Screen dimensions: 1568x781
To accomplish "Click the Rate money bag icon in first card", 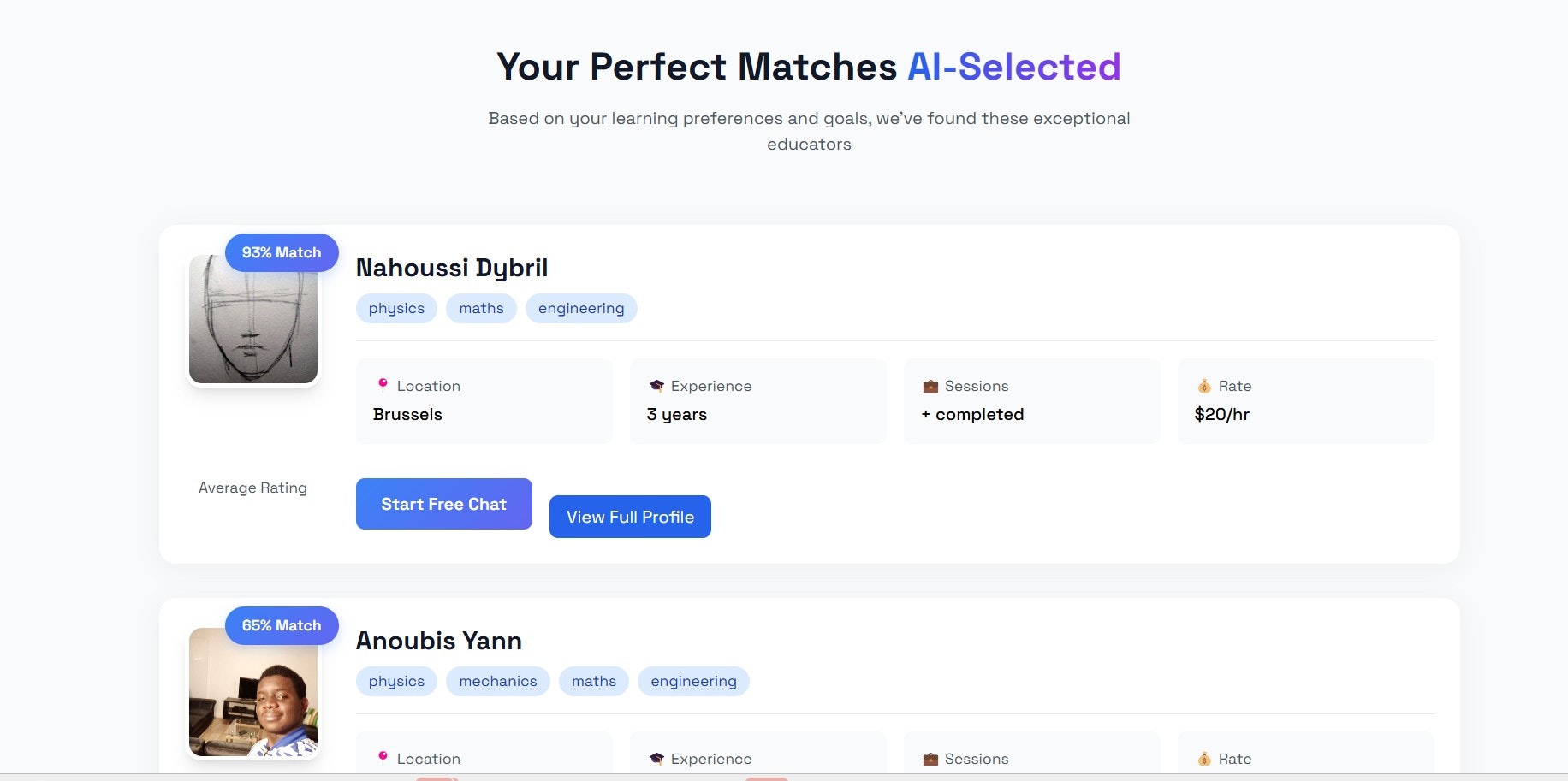I will [1204, 386].
